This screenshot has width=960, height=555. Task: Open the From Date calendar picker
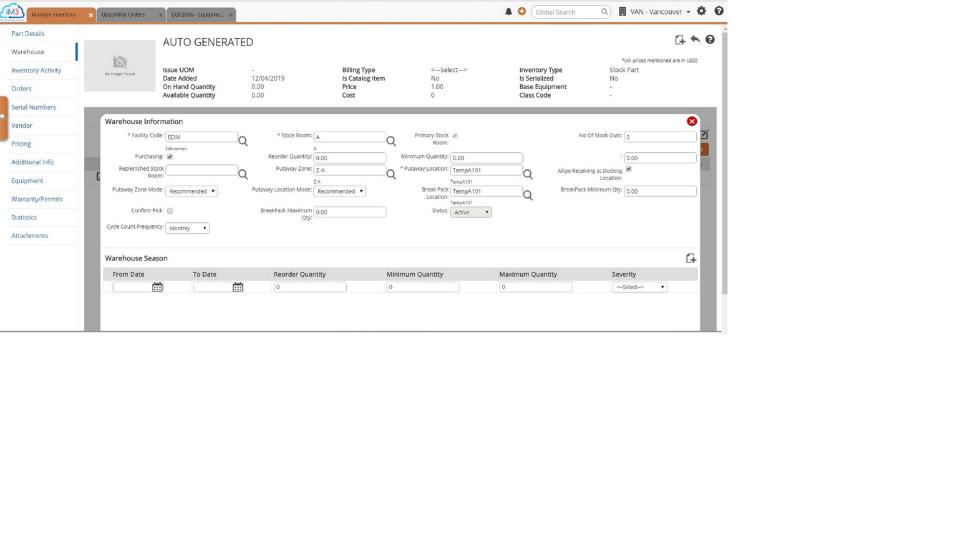pos(157,287)
